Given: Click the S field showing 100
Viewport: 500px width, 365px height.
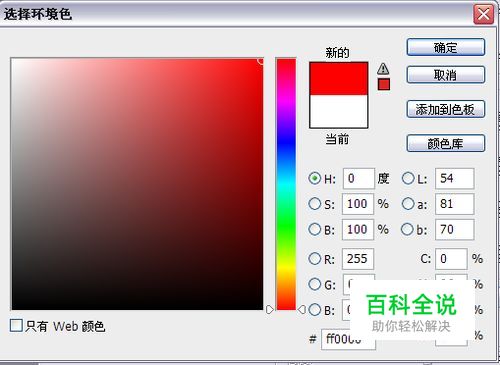Looking at the screenshot, I should (358, 204).
